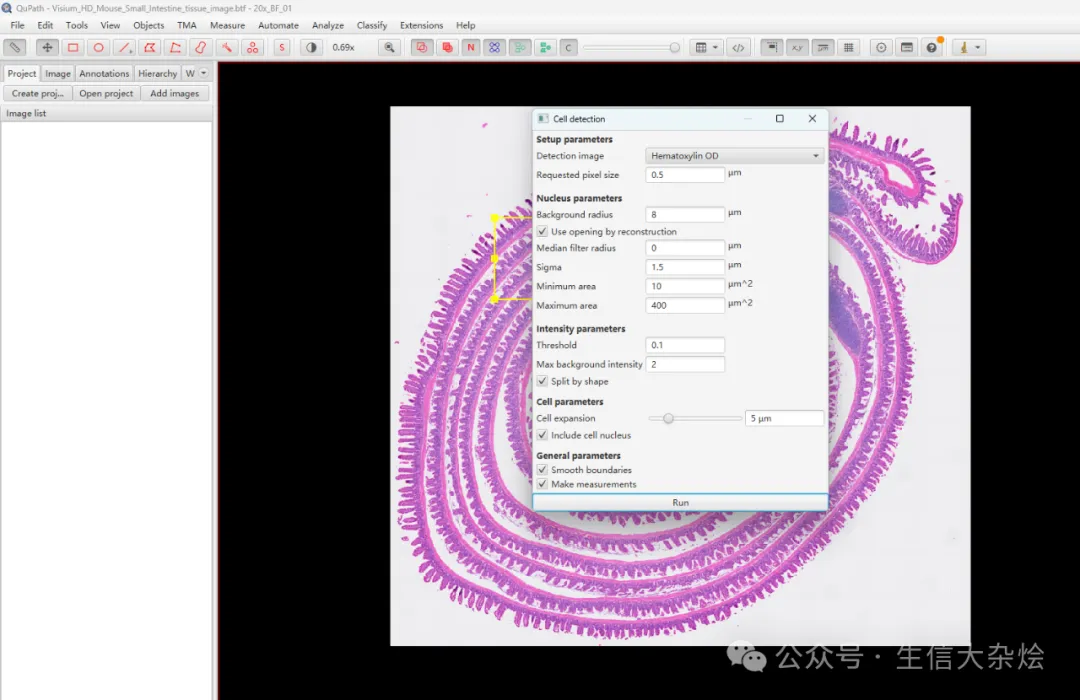Toggle the overview display icon
The image size is (1080, 700).
(x=771, y=48)
